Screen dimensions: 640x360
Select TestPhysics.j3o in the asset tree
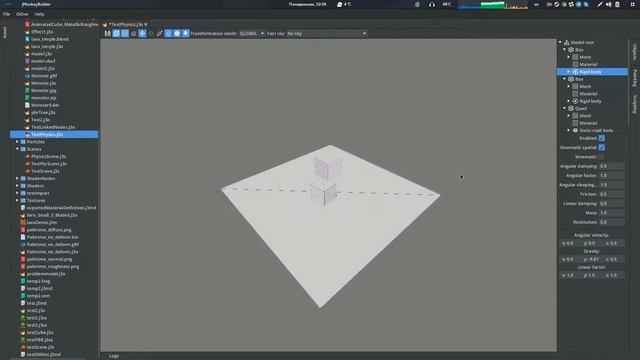coord(54,134)
